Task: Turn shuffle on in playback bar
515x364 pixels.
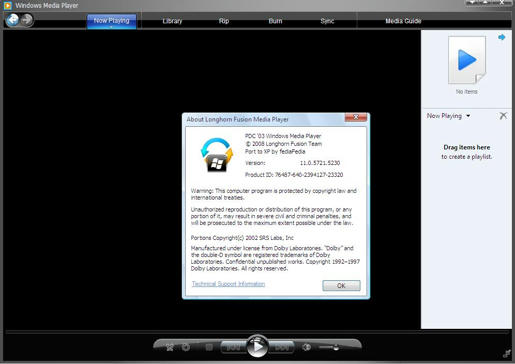Action: click(x=170, y=348)
